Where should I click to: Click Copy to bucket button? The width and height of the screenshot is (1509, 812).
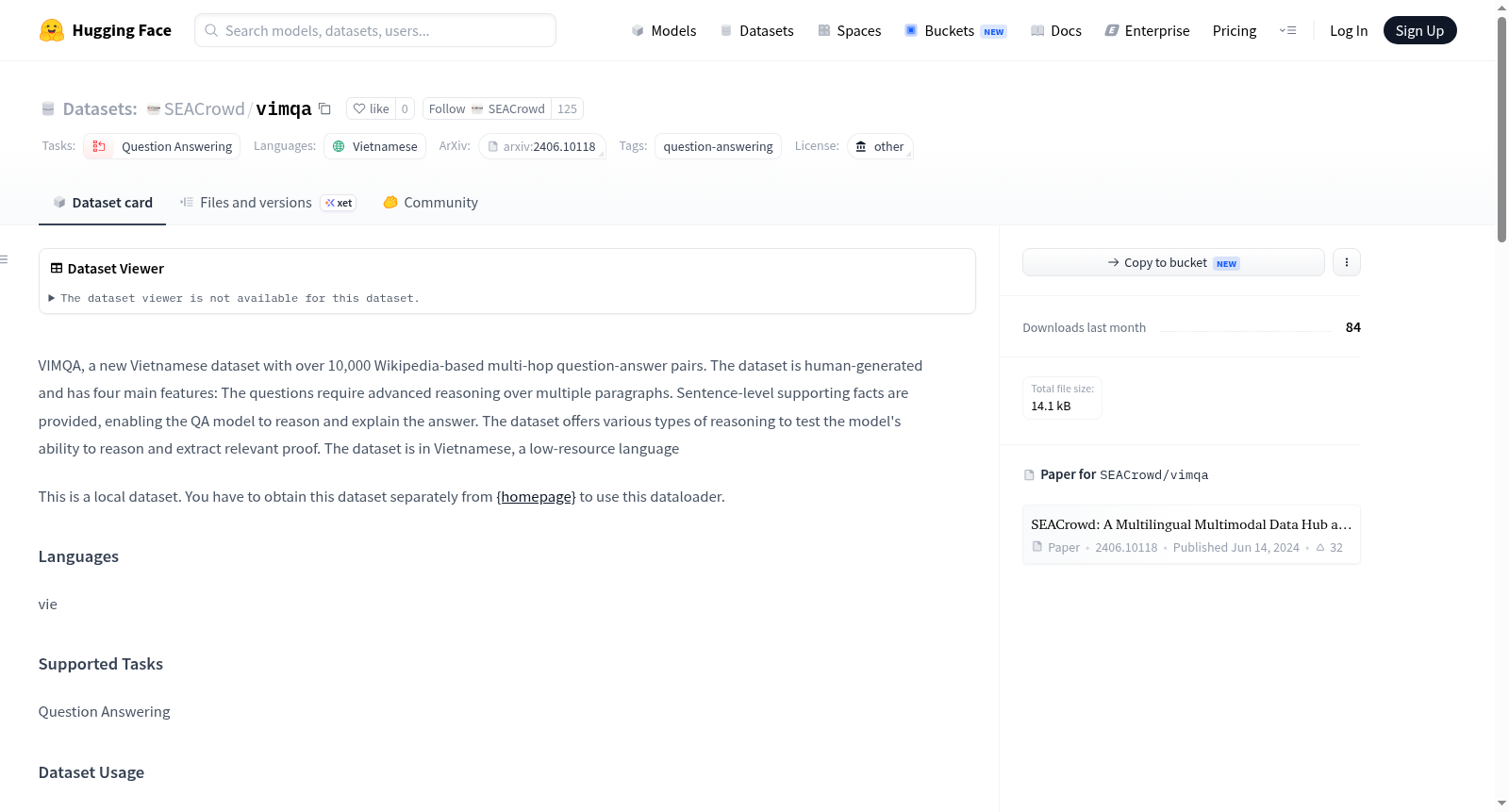pyautogui.click(x=1173, y=262)
